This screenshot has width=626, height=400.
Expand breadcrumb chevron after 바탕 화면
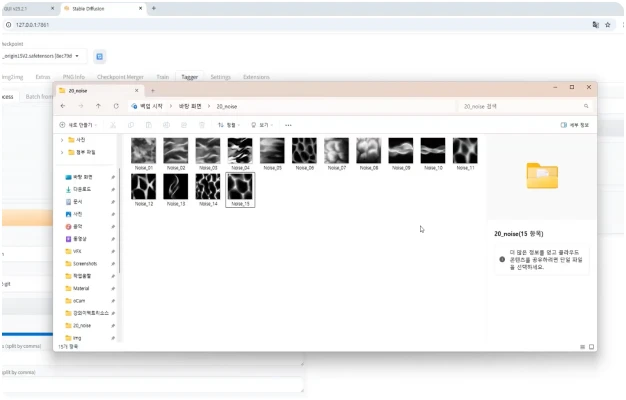point(209,106)
